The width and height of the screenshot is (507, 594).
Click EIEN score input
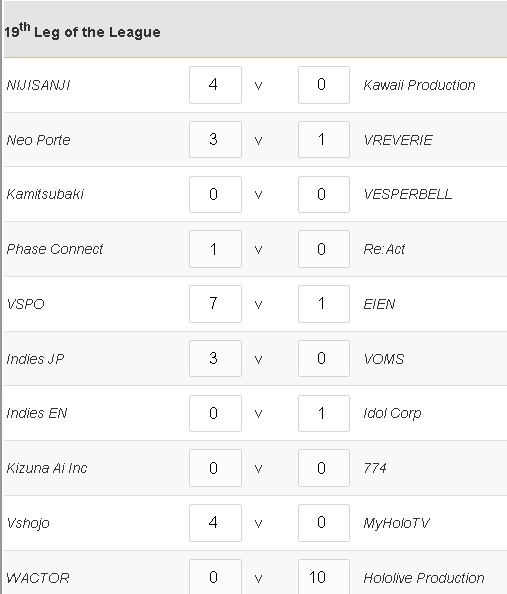click(x=324, y=304)
